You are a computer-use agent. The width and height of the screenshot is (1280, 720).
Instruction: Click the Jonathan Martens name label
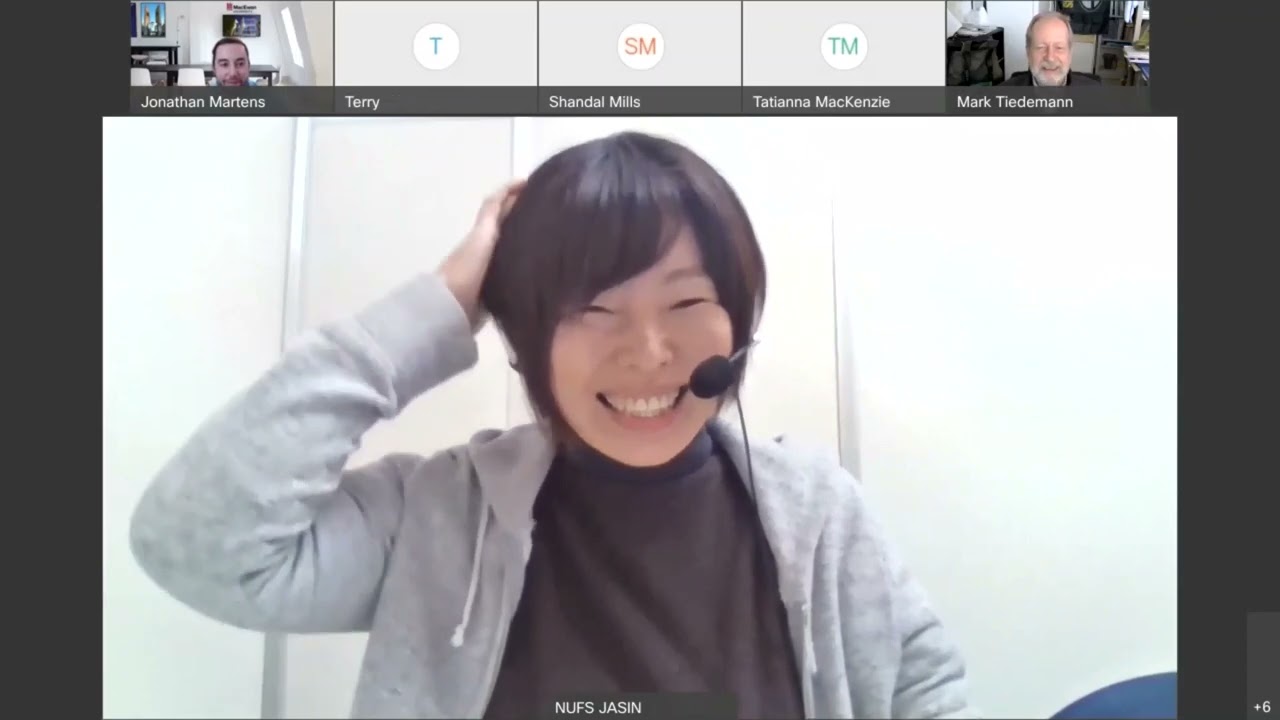203,101
